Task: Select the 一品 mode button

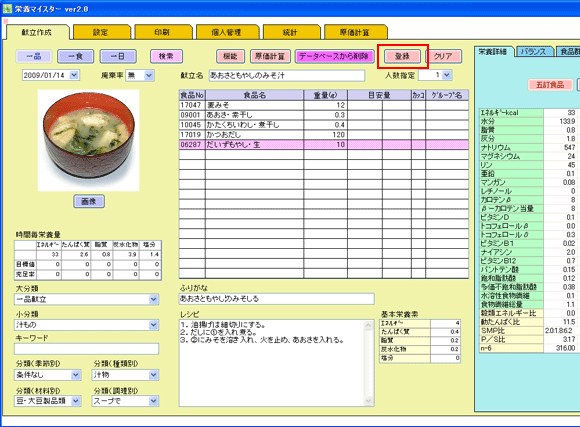Action: coord(34,56)
